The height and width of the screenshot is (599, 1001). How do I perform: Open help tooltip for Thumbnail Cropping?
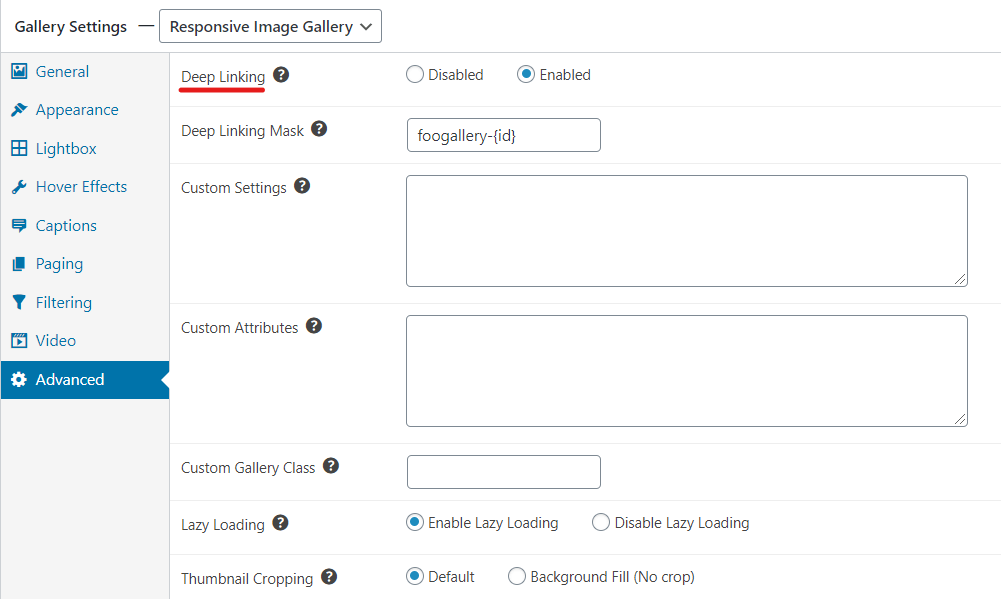click(329, 577)
